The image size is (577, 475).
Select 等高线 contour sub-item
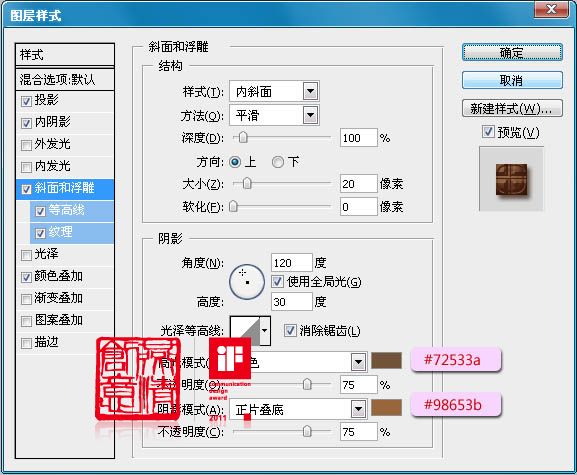pyautogui.click(x=72, y=210)
